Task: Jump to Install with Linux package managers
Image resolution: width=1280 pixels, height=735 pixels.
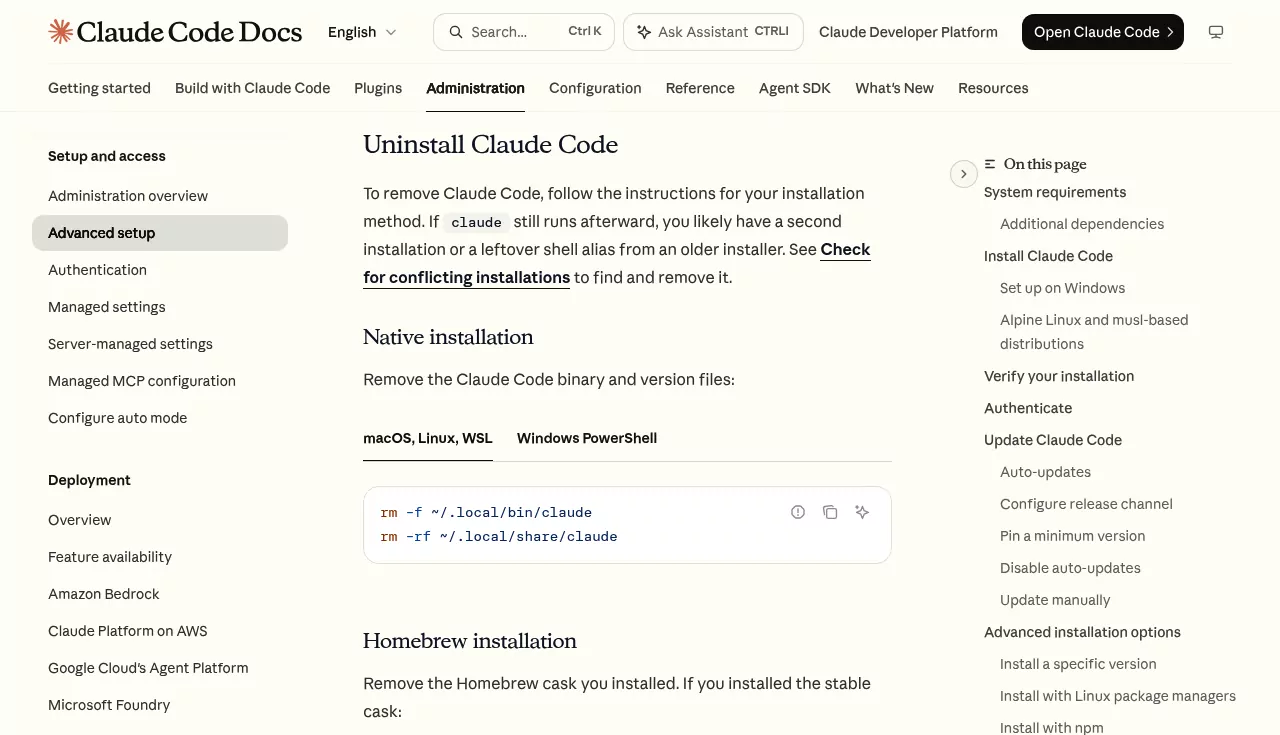Action: [x=1118, y=696]
